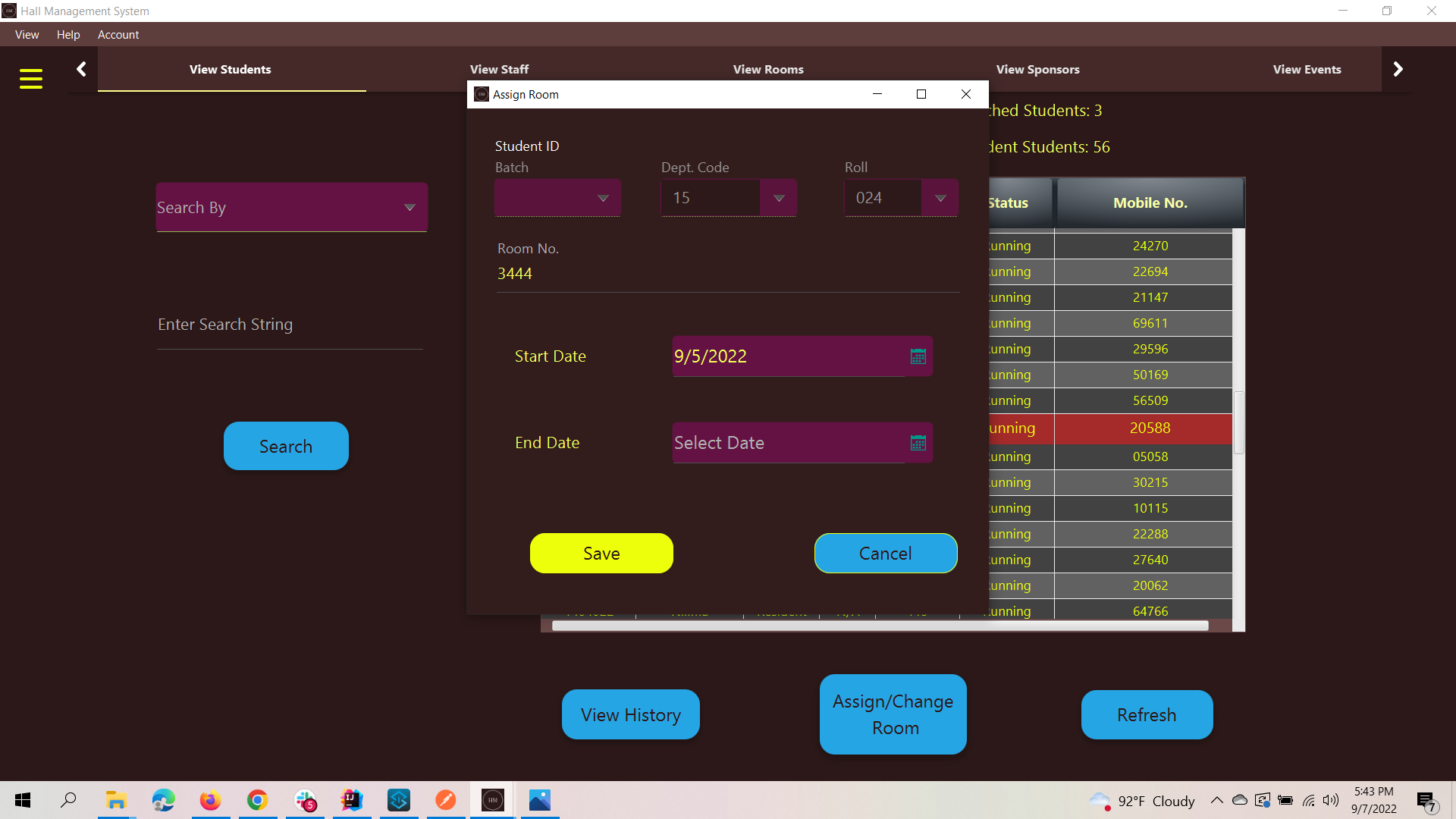Save the room assignment
The image size is (1456, 819).
[x=601, y=553]
